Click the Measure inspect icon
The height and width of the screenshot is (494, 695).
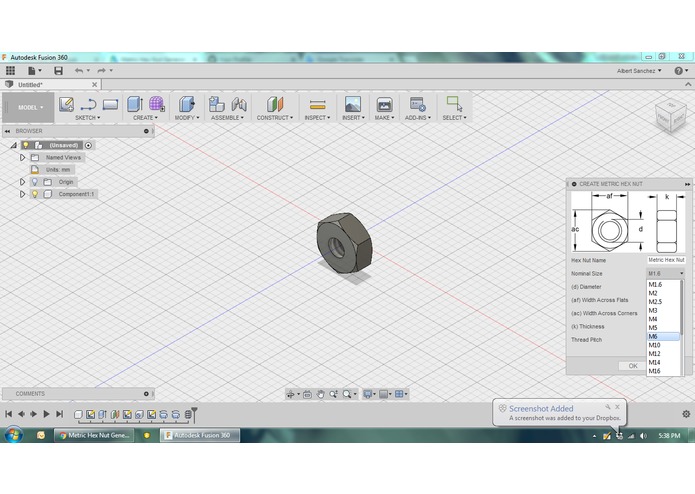point(317,105)
